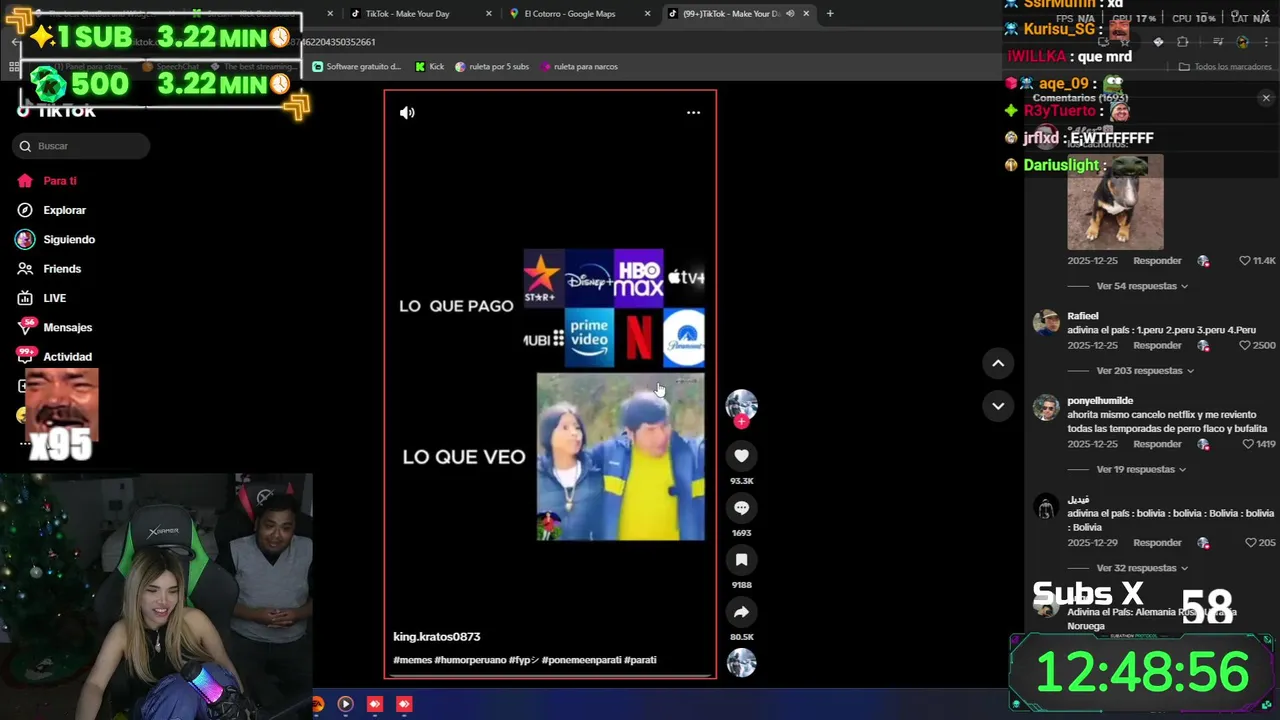
Task: Go to the previous video with up arrow
Action: [998, 363]
